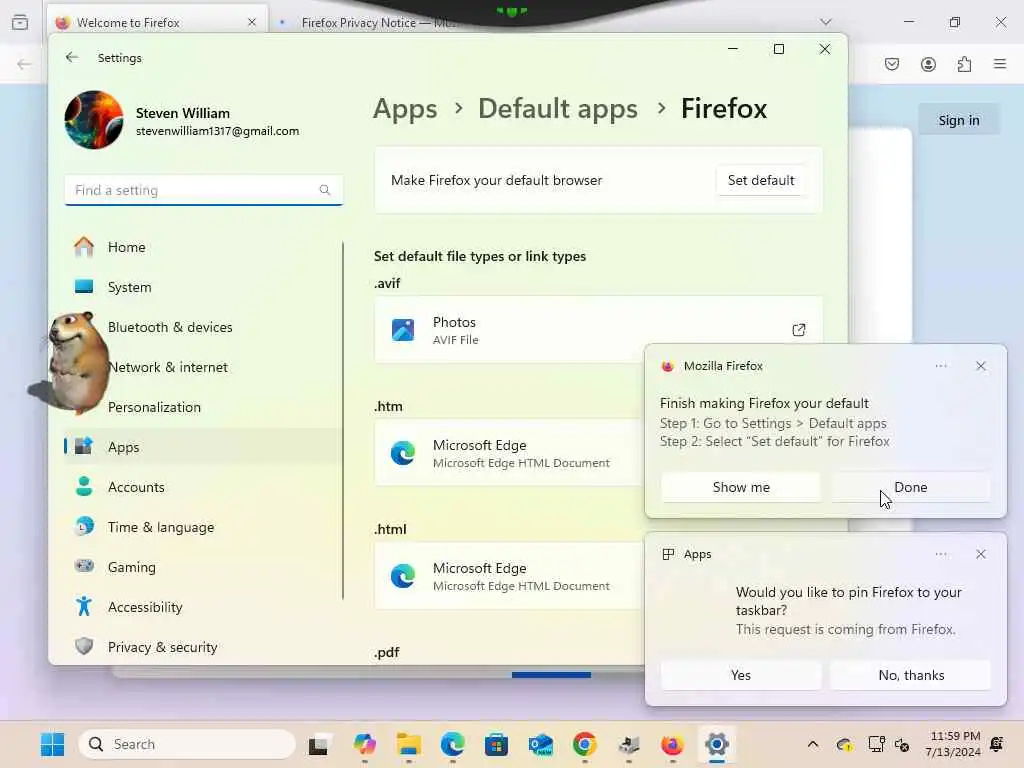Image resolution: width=1024 pixels, height=768 pixels.
Task: Select Apps in Settings sidebar
Action: point(203,447)
